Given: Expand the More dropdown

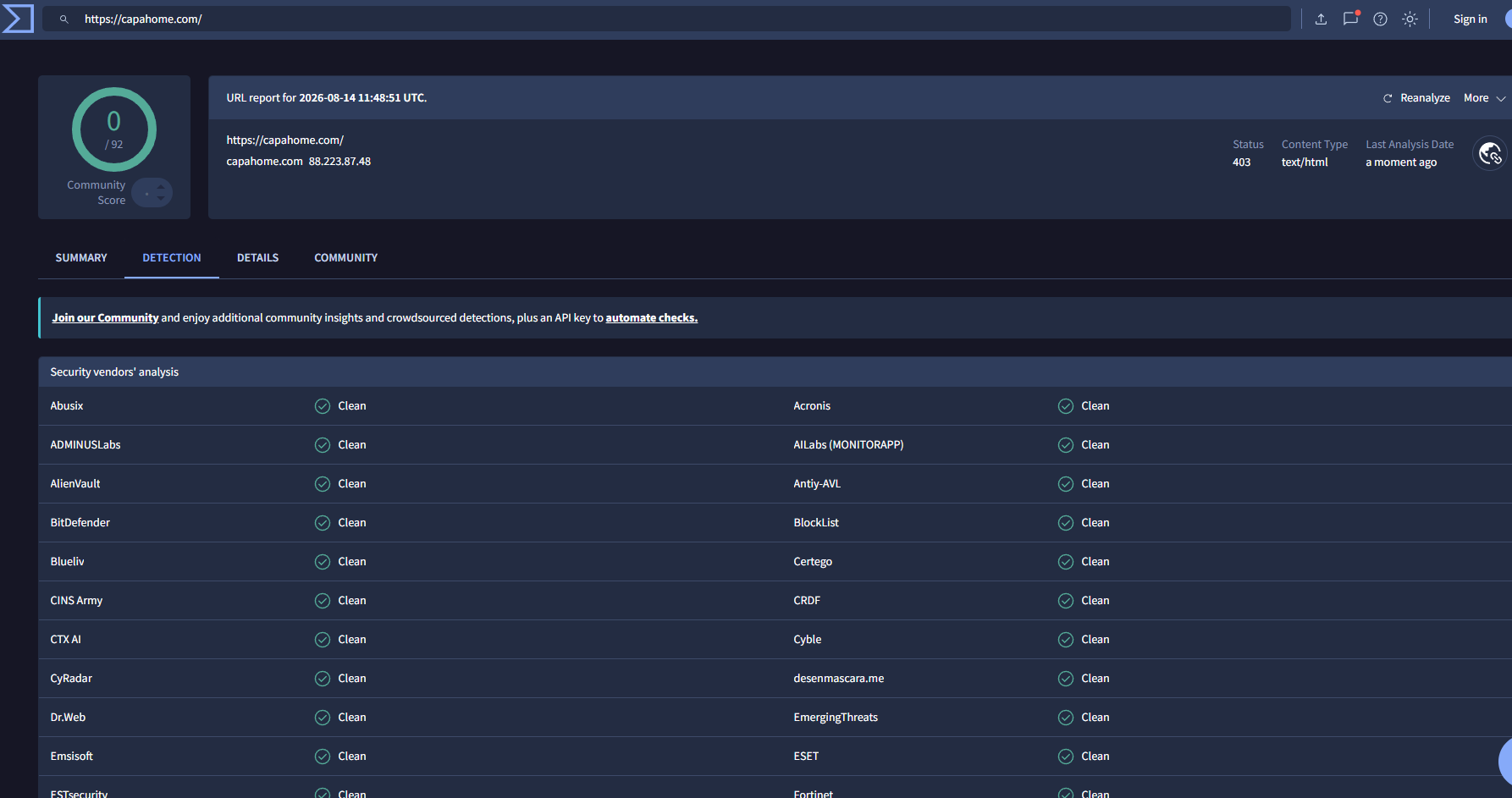Looking at the screenshot, I should [1484, 98].
